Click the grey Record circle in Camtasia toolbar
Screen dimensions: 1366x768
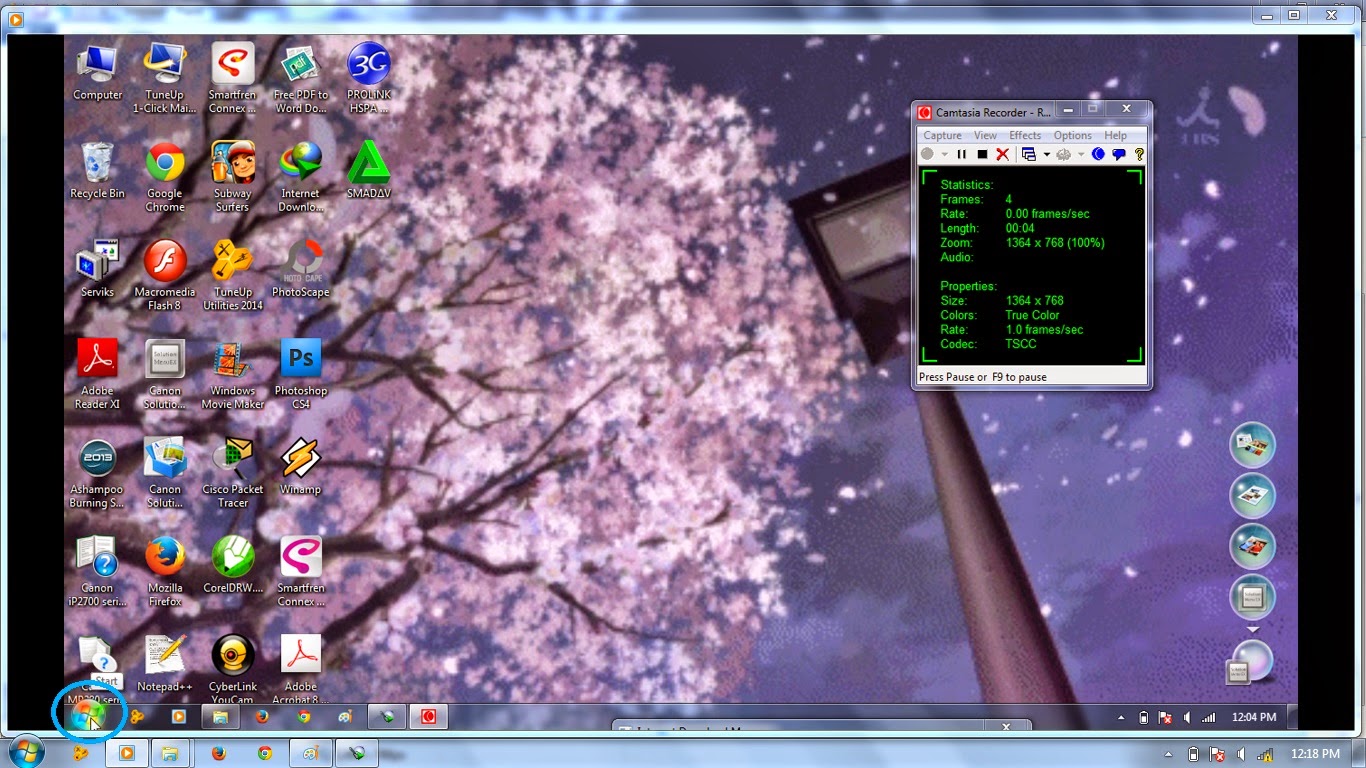click(x=928, y=154)
